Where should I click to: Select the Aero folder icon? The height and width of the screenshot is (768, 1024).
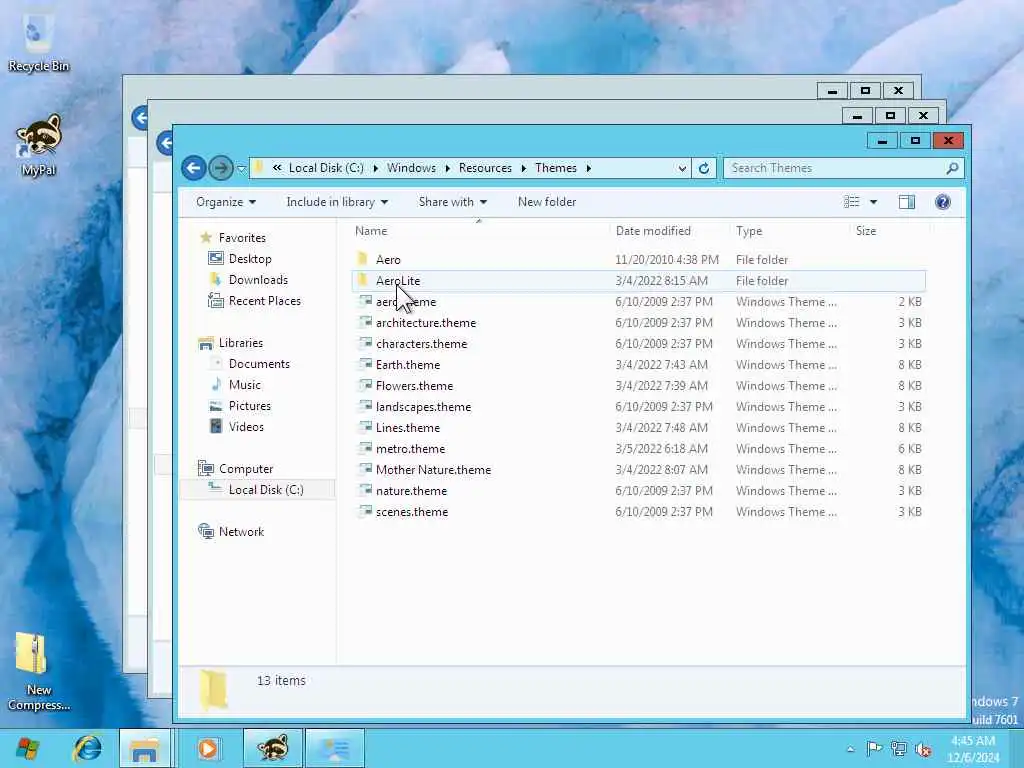tap(363, 259)
